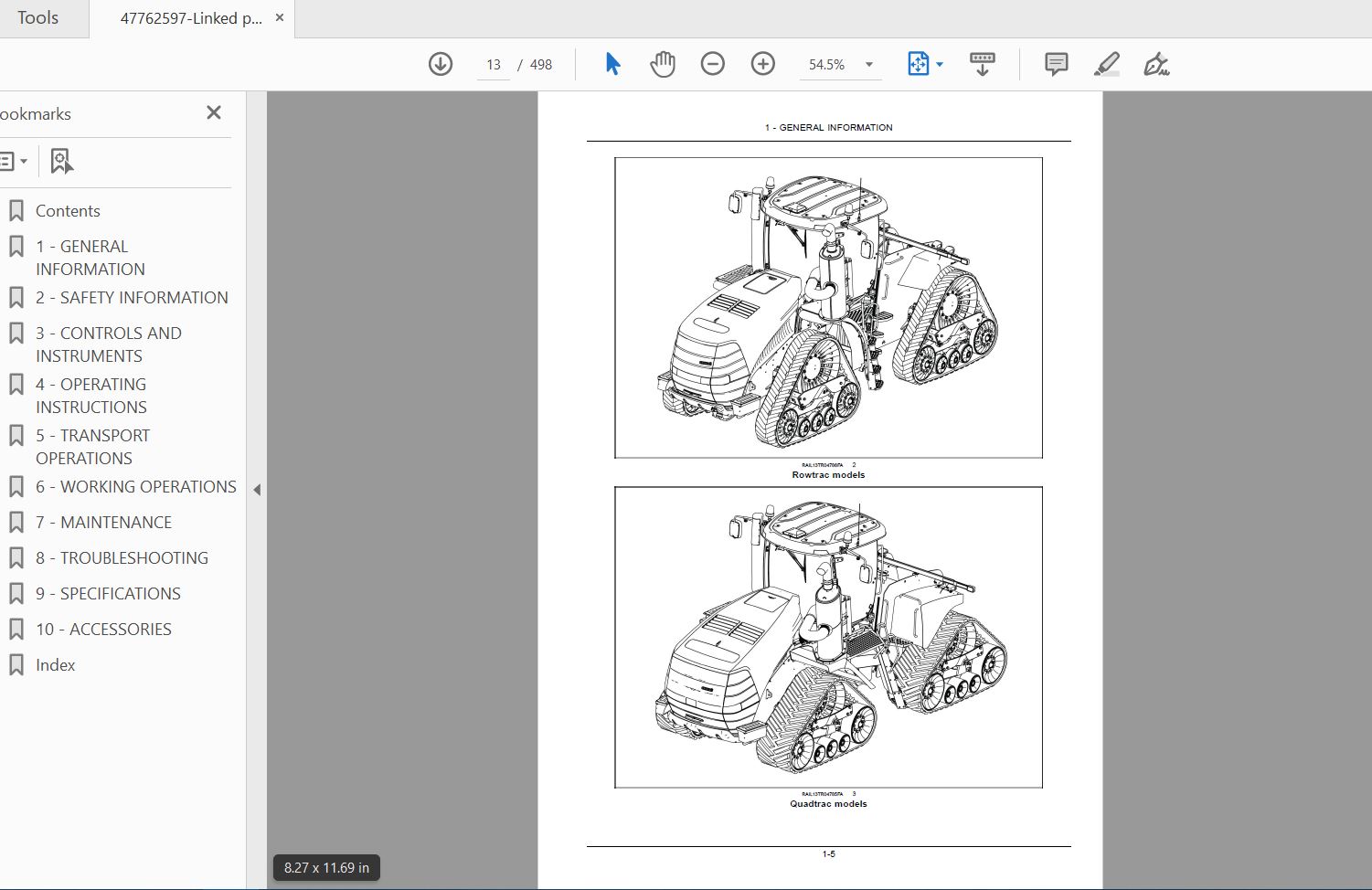
Task: Click the zoom in plus icon
Action: click(763, 64)
